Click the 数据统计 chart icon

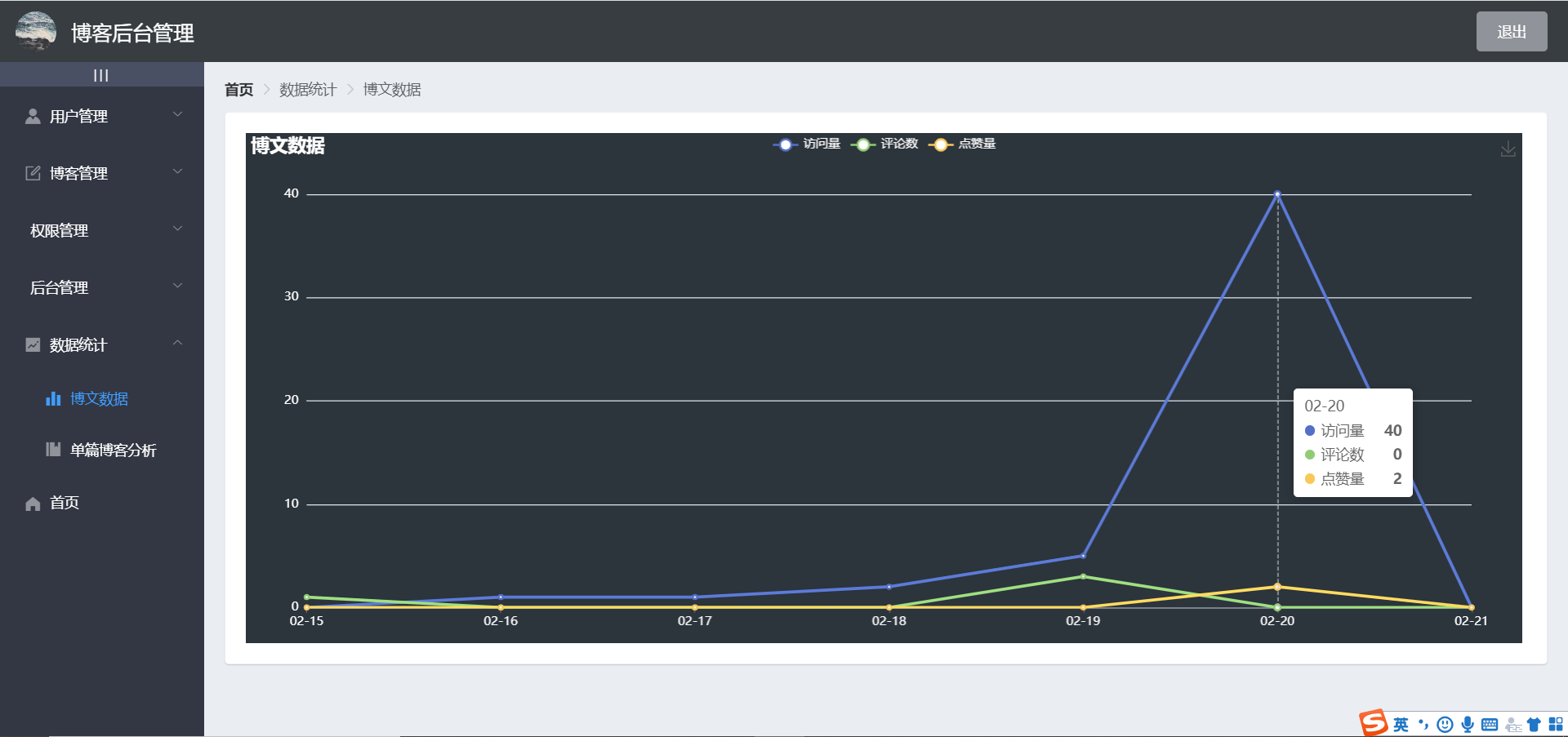33,344
